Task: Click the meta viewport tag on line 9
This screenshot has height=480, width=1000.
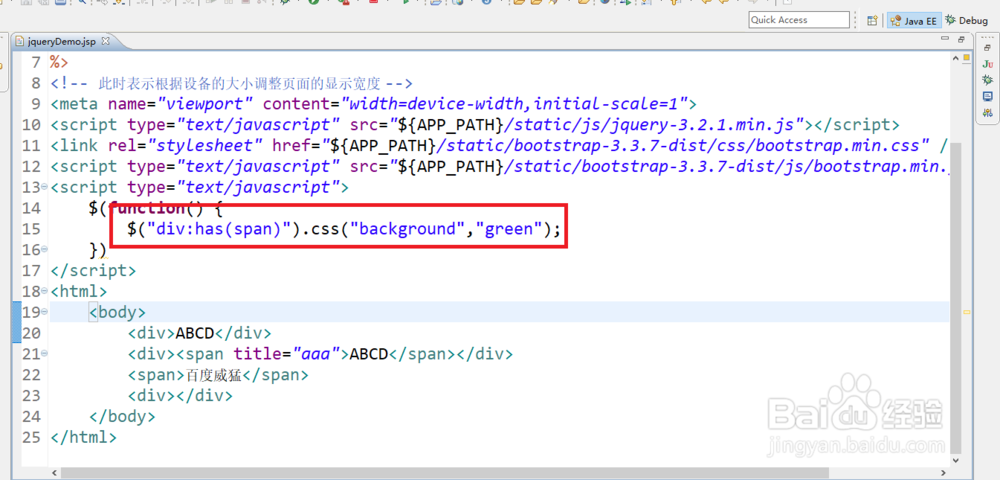Action: point(374,104)
